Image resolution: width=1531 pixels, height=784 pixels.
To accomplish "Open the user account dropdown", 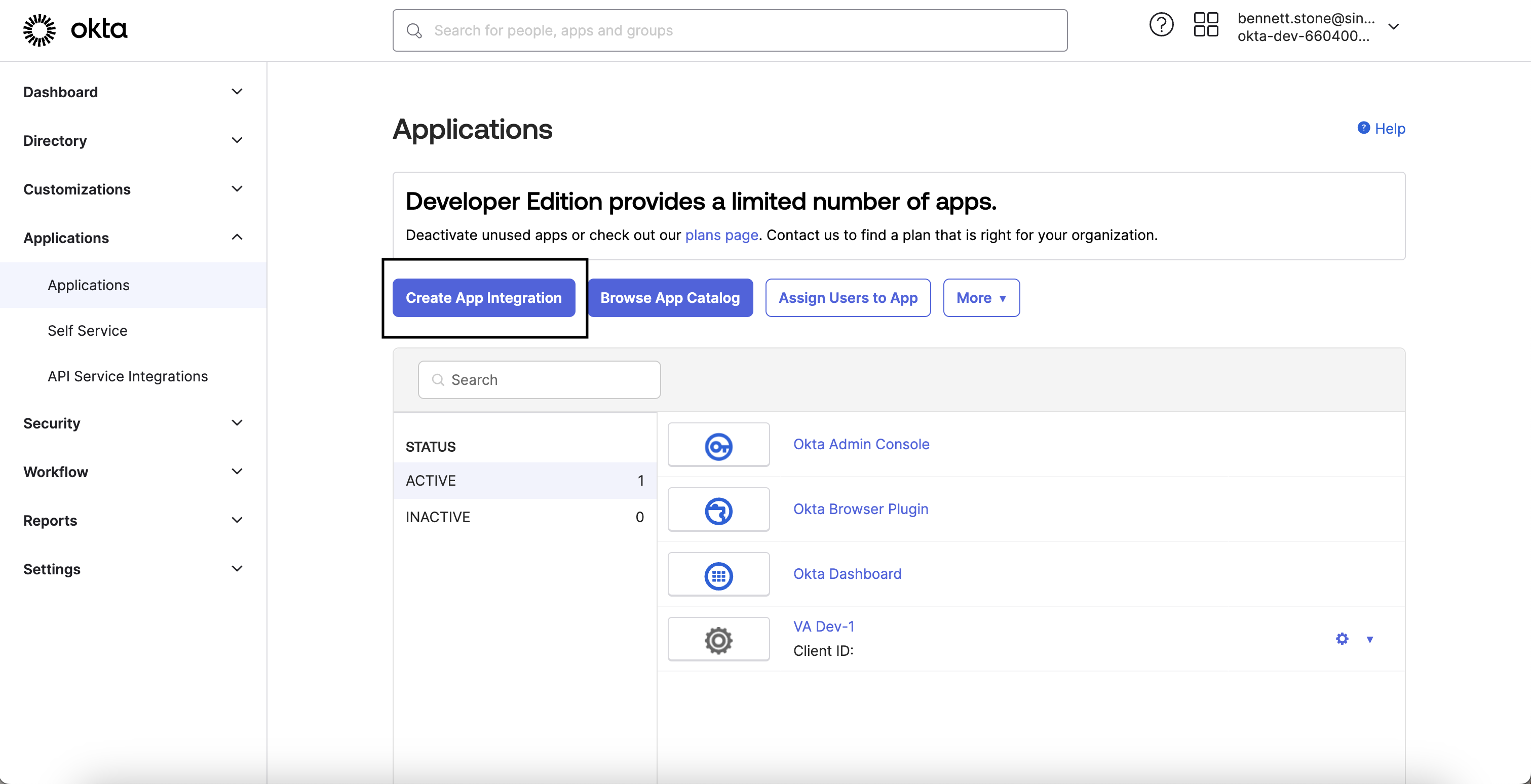I will 1393,27.
